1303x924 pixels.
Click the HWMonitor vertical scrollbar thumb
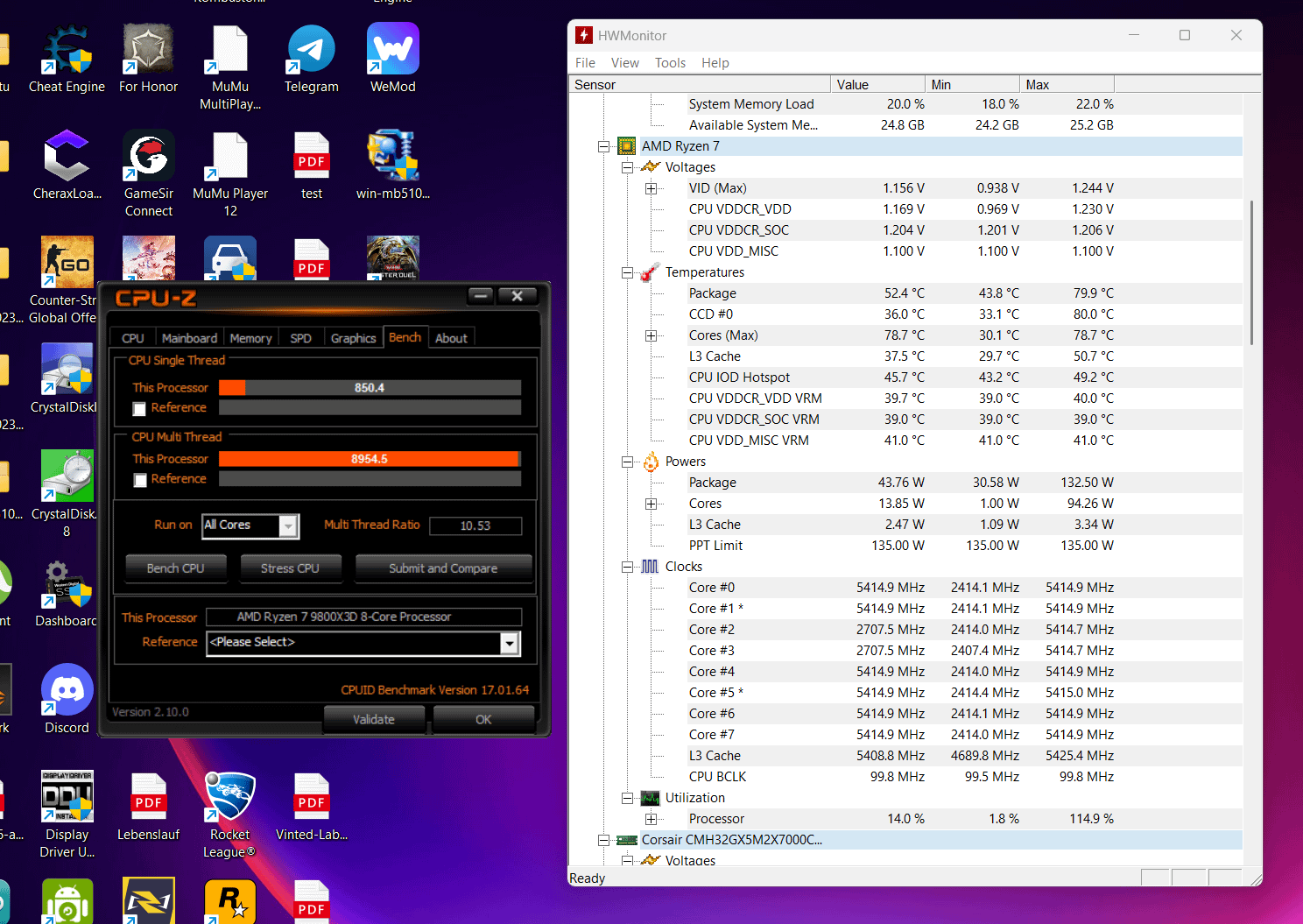point(1251,272)
